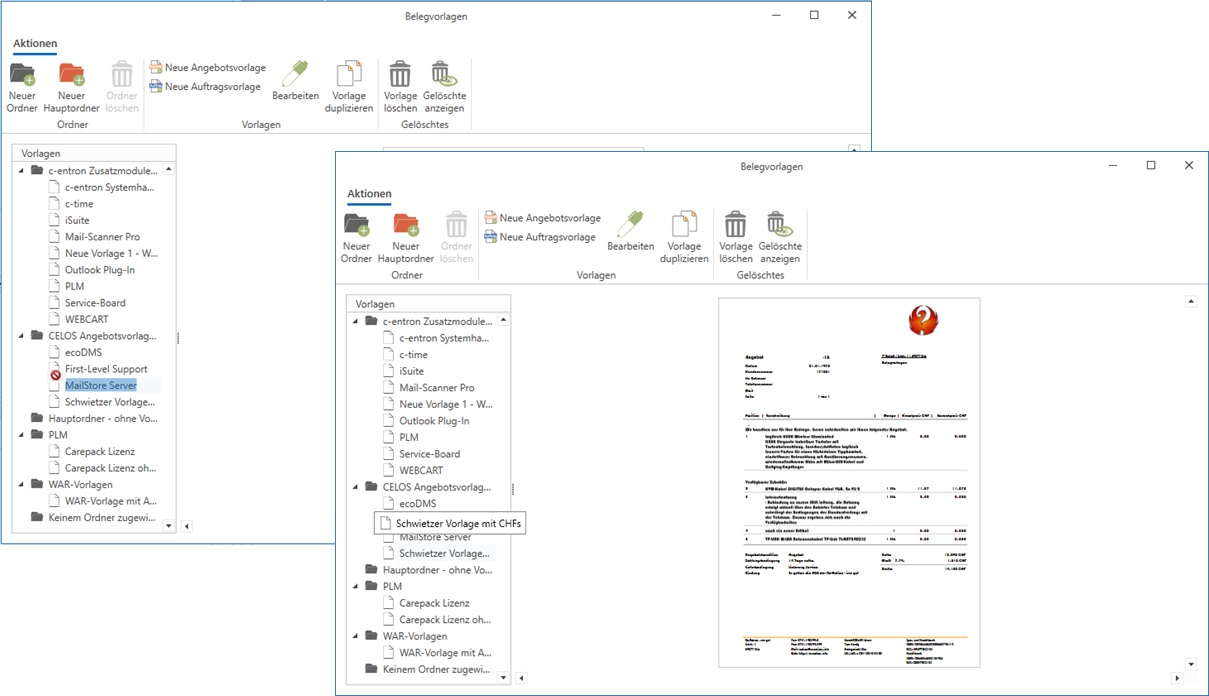
Task: Click Bearbeiten icon in the background window
Action: pyautogui.click(x=295, y=75)
